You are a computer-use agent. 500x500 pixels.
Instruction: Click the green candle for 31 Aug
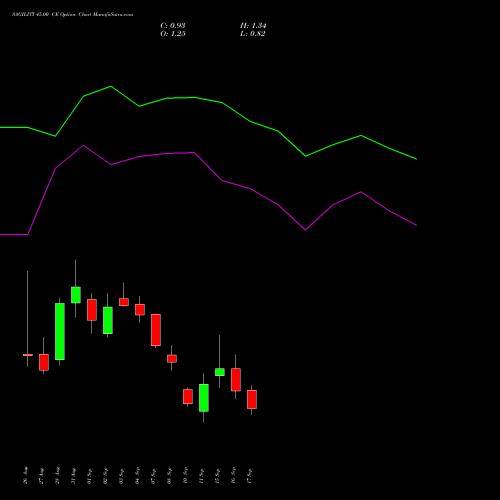coord(76,295)
